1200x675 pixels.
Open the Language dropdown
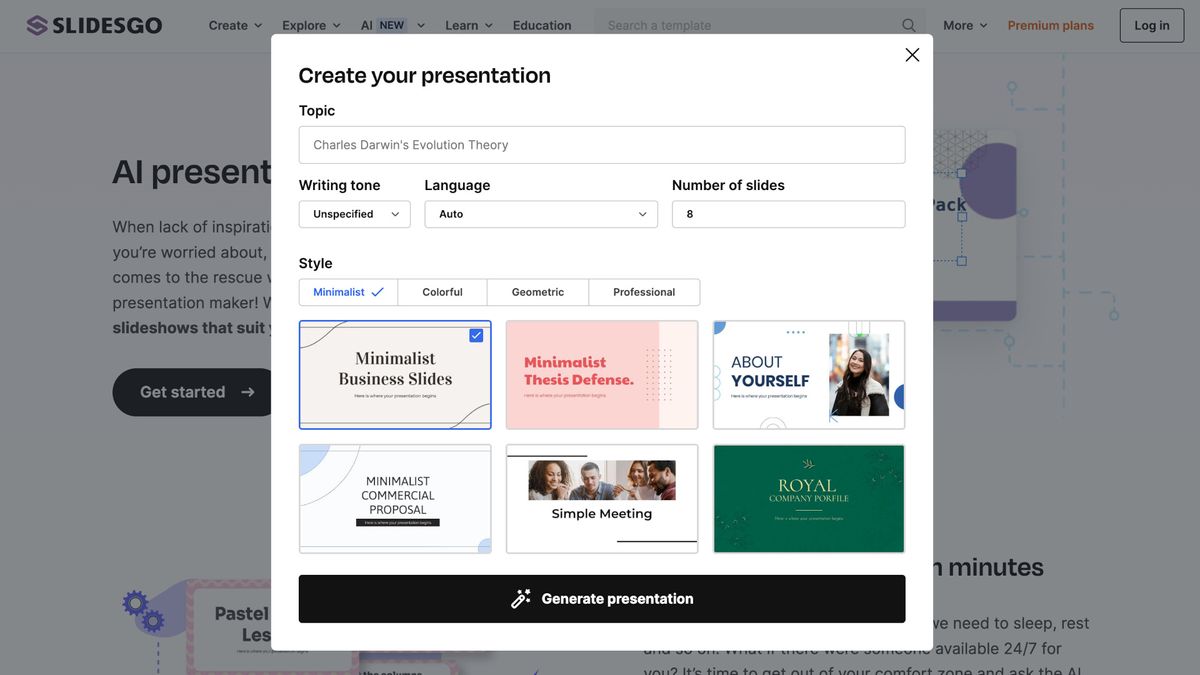(540, 213)
